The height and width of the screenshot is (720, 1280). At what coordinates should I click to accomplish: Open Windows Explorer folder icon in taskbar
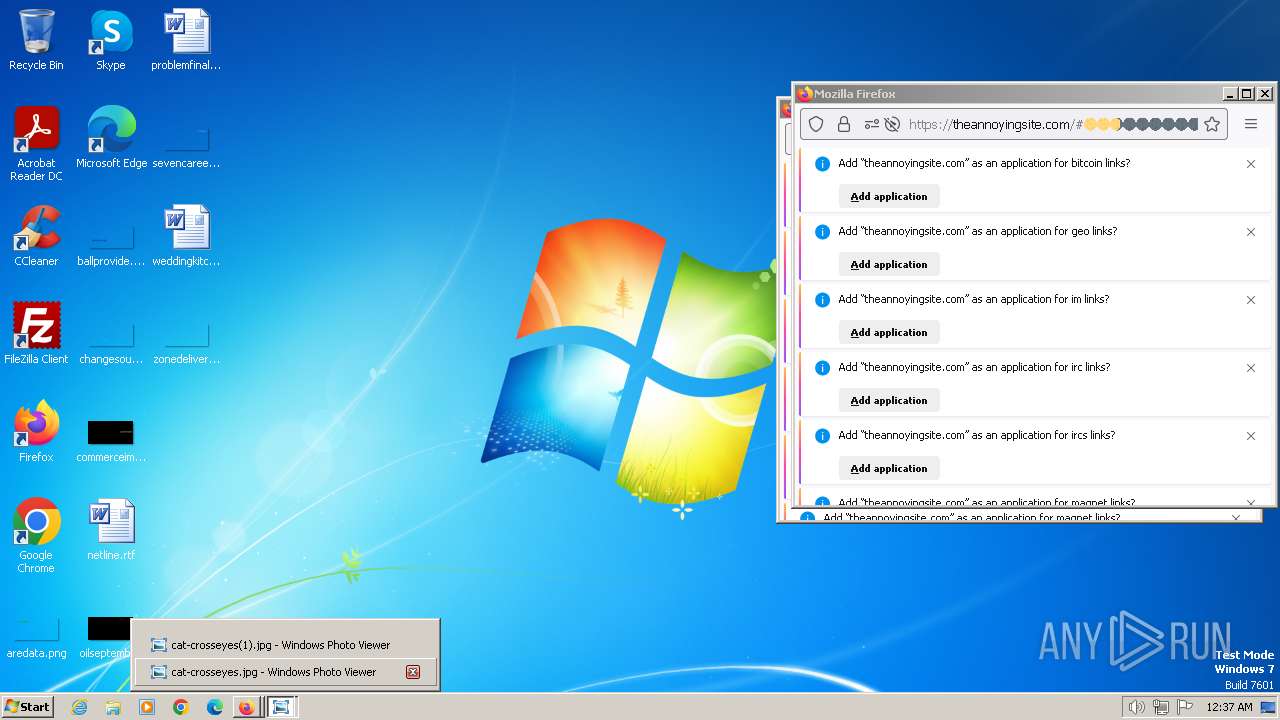[113, 707]
